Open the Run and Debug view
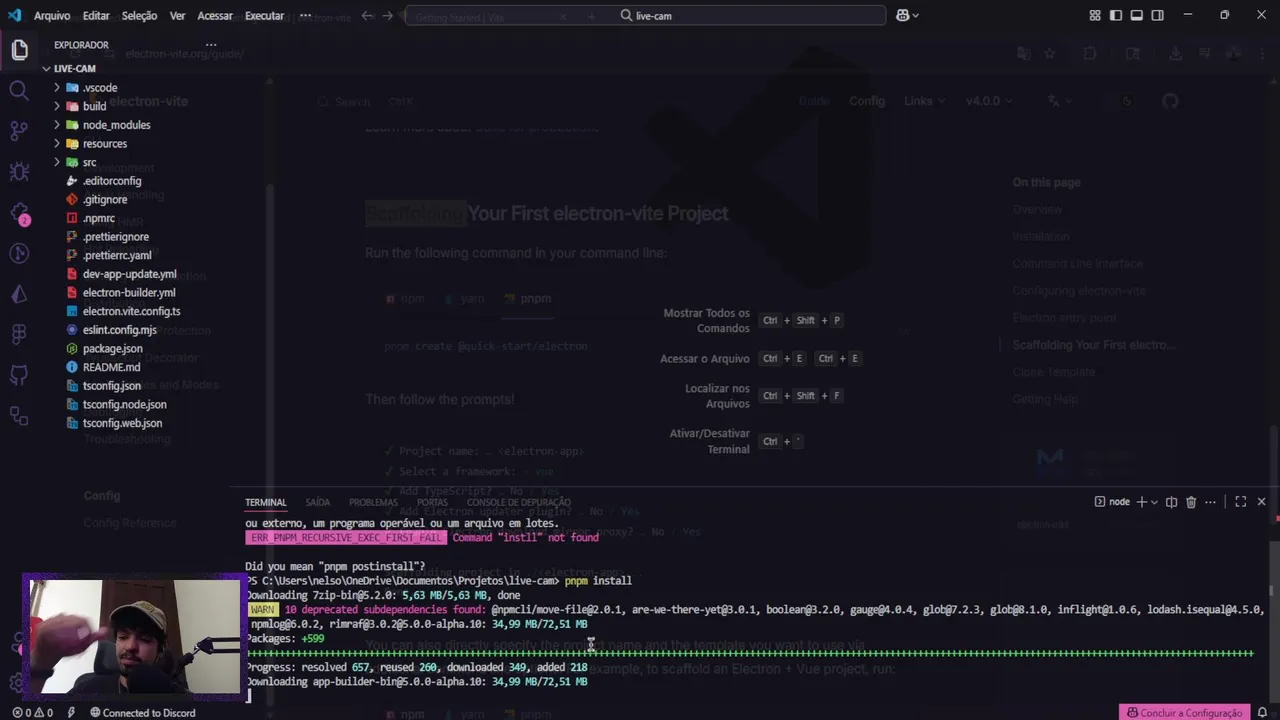This screenshot has width=1280, height=720. pos(19,172)
